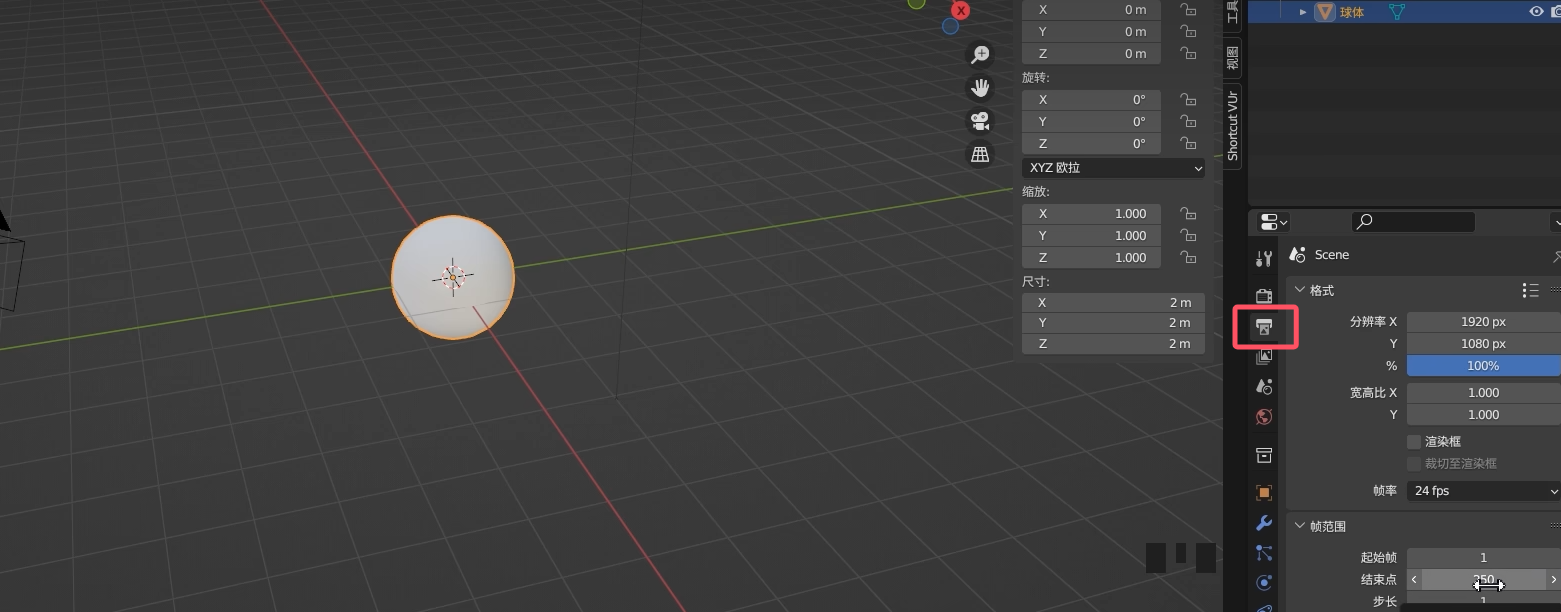Click the resolution percentage 100% slider
1561x612 pixels.
1484,366
